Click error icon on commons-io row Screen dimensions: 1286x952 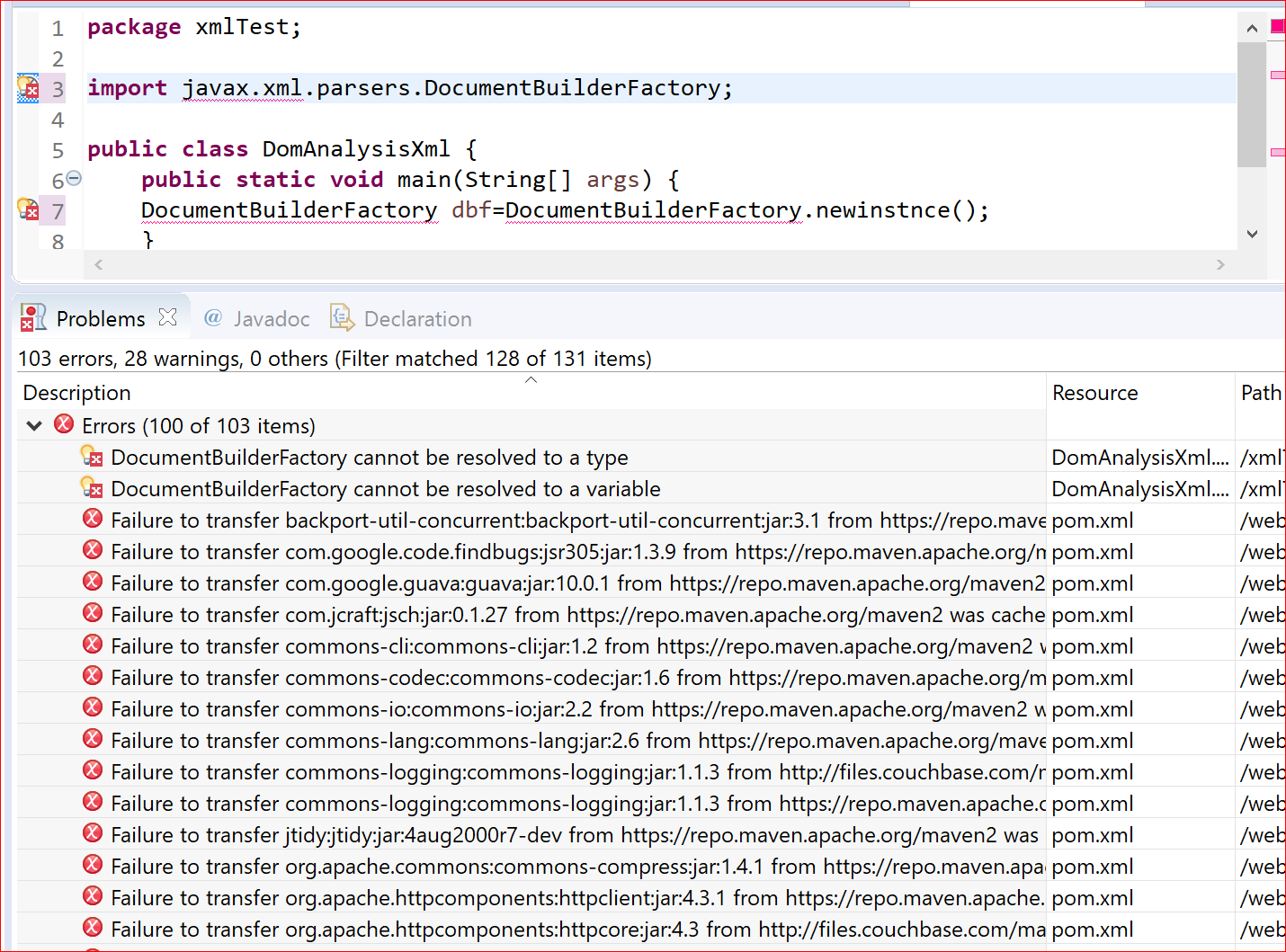coord(93,707)
